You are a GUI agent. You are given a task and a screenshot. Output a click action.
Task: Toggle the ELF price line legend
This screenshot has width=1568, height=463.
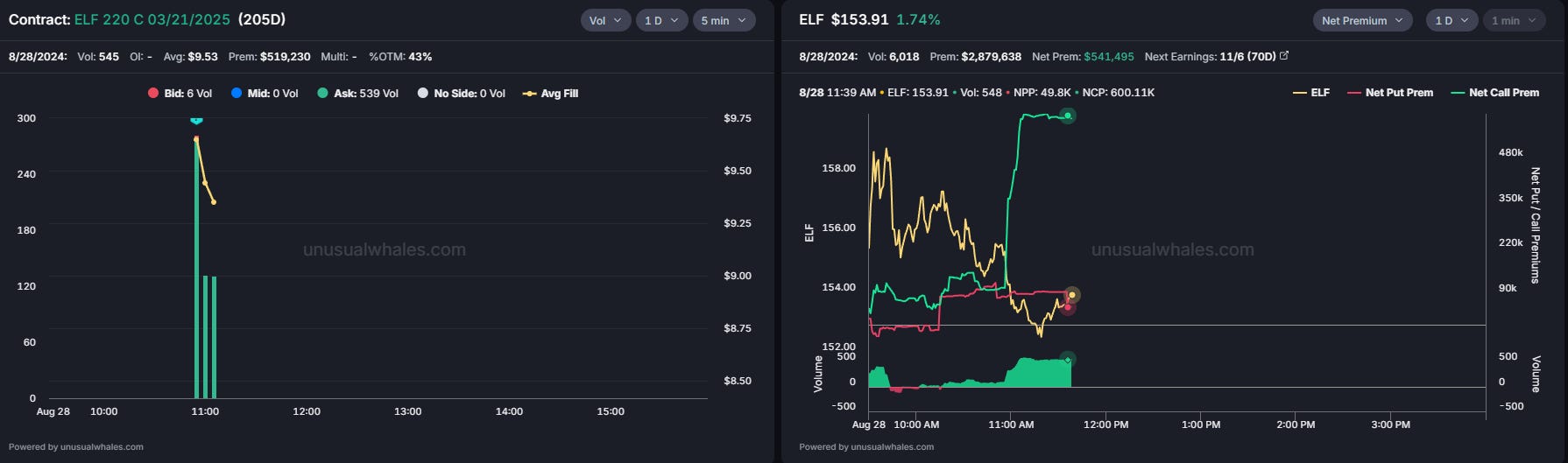point(1311,93)
